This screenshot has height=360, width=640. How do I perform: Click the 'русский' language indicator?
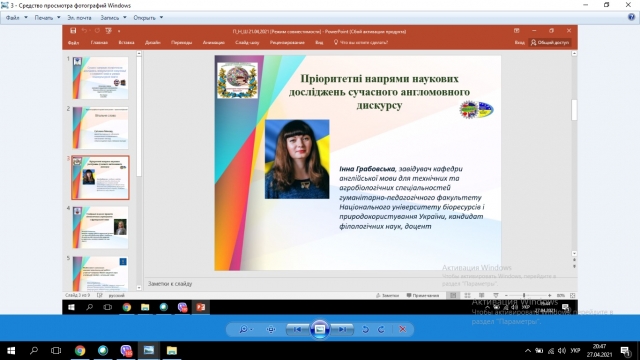[x=117, y=295]
